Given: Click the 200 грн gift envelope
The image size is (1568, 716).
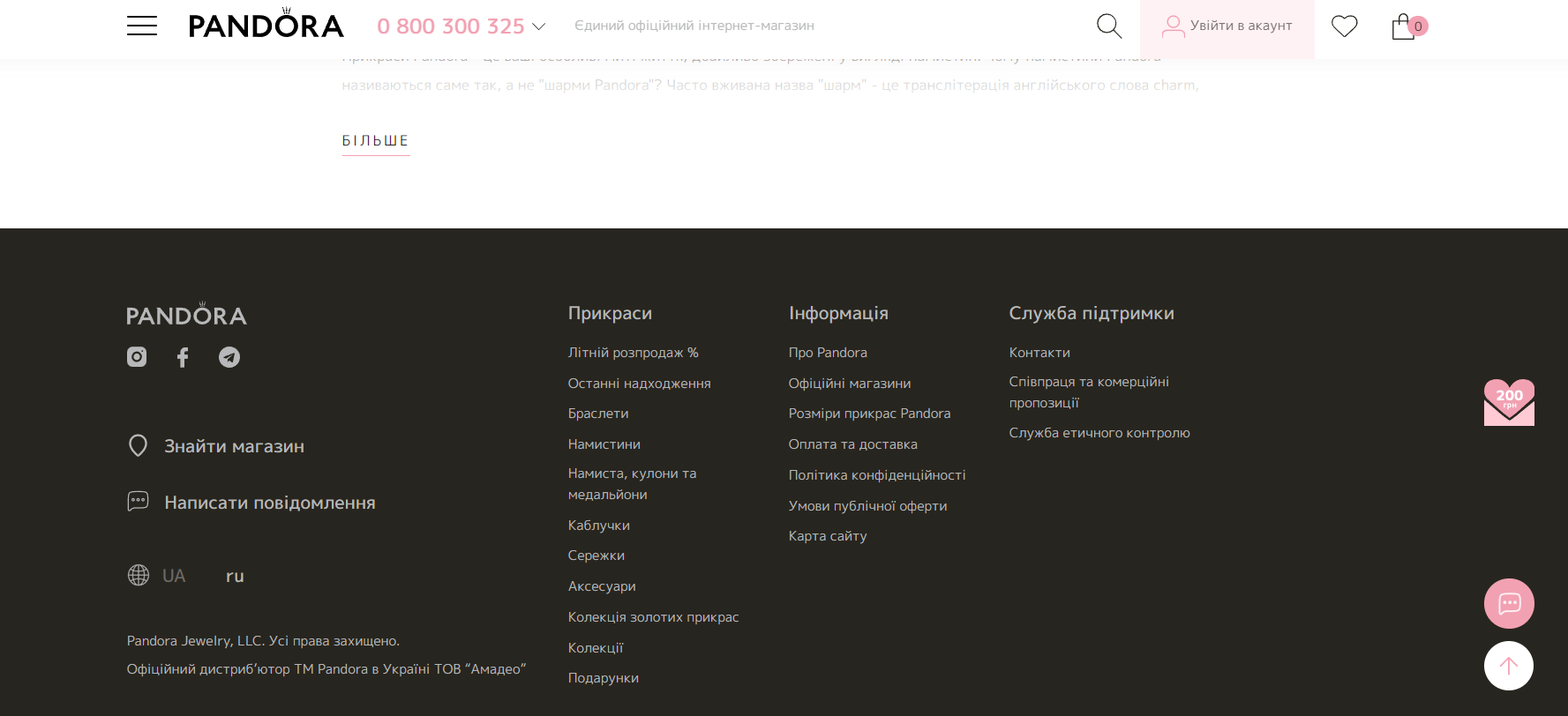Looking at the screenshot, I should point(1508,403).
